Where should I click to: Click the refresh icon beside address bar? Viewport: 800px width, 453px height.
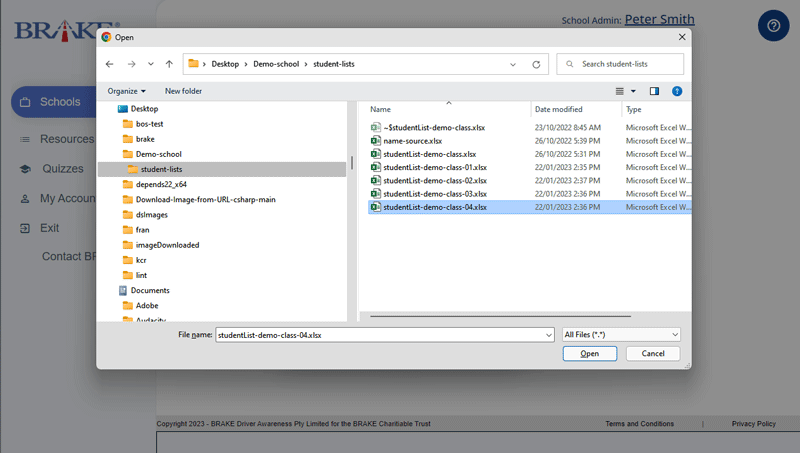[x=536, y=64]
